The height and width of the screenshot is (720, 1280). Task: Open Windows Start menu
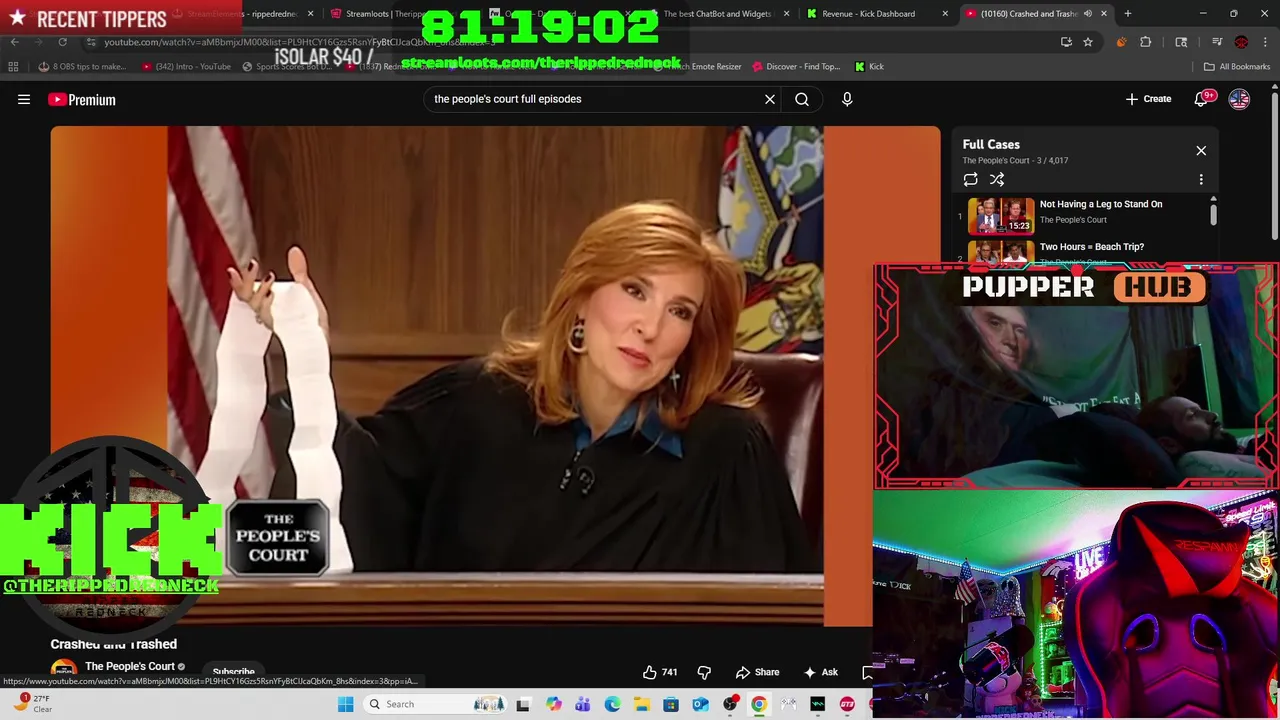[345, 704]
